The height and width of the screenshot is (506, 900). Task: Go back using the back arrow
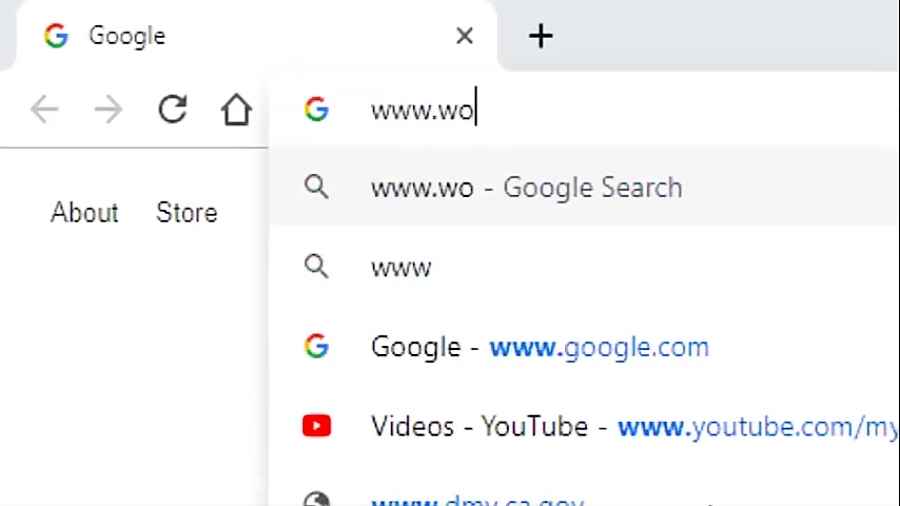coord(45,109)
